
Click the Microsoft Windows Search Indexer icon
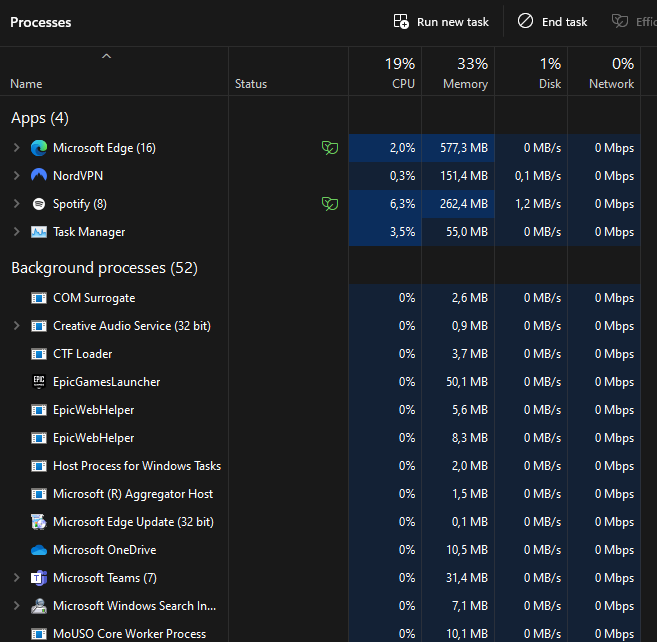[x=39, y=606]
